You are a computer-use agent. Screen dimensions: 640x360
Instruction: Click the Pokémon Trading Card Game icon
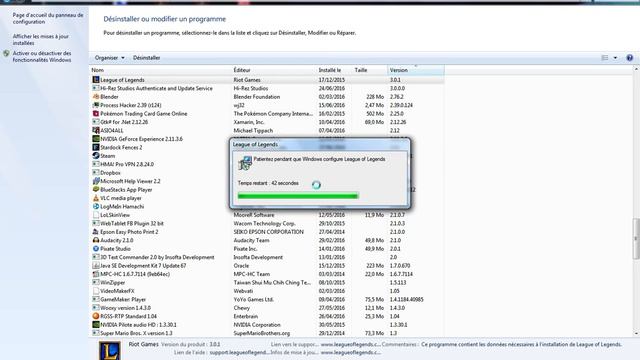pyautogui.click(x=96, y=113)
